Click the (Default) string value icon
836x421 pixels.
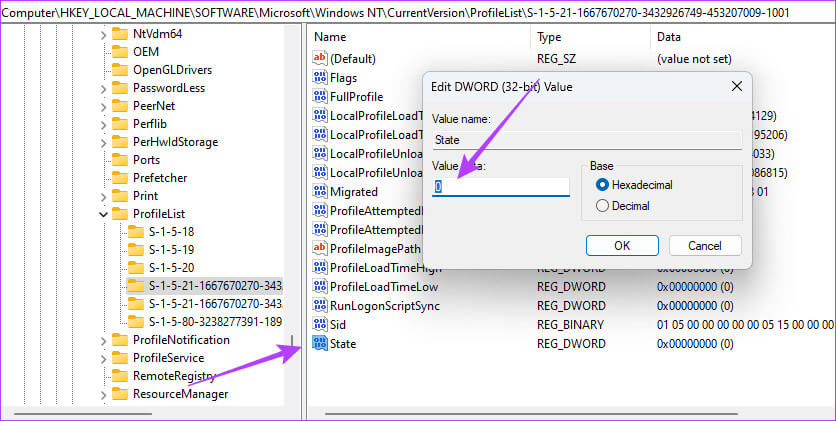pos(320,59)
